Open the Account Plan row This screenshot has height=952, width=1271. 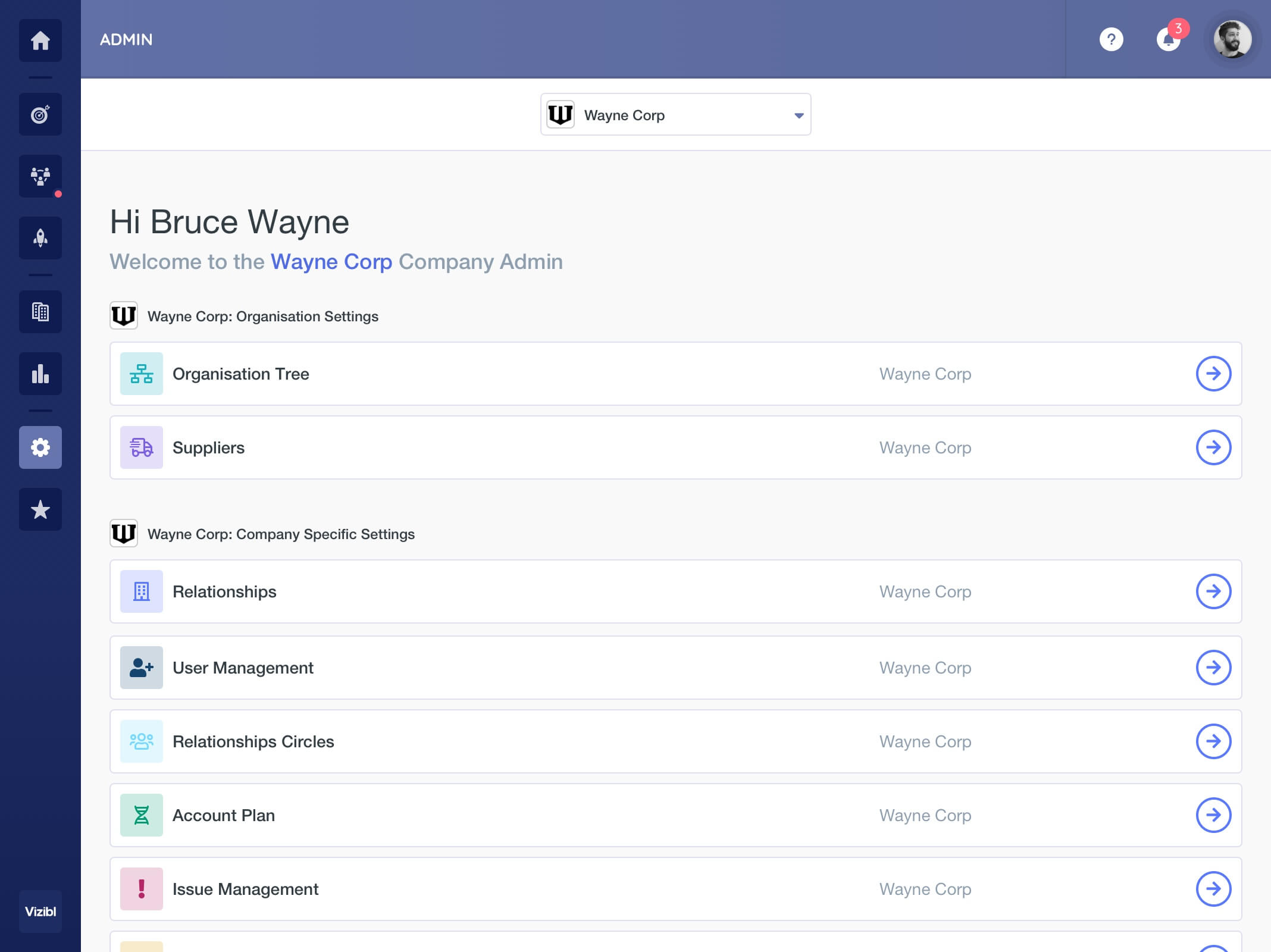pos(675,815)
